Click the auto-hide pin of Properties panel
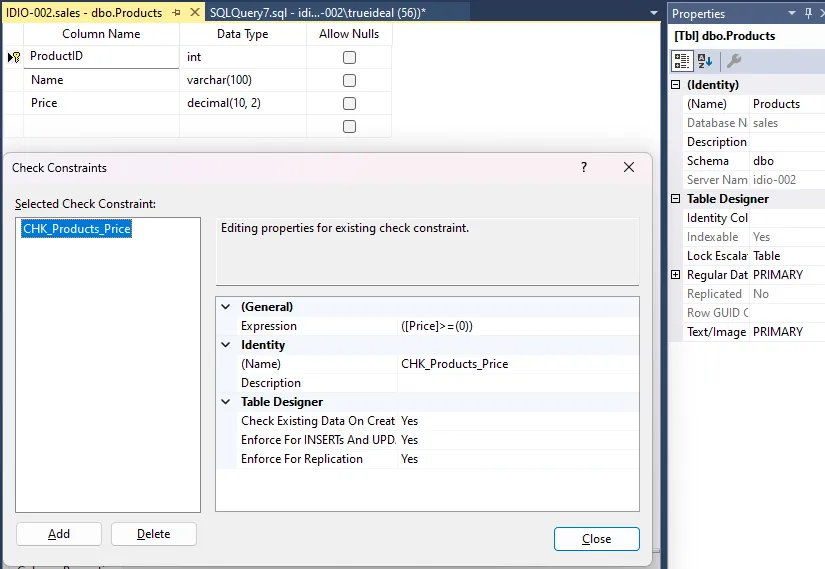The height and width of the screenshot is (569, 825). tap(809, 13)
